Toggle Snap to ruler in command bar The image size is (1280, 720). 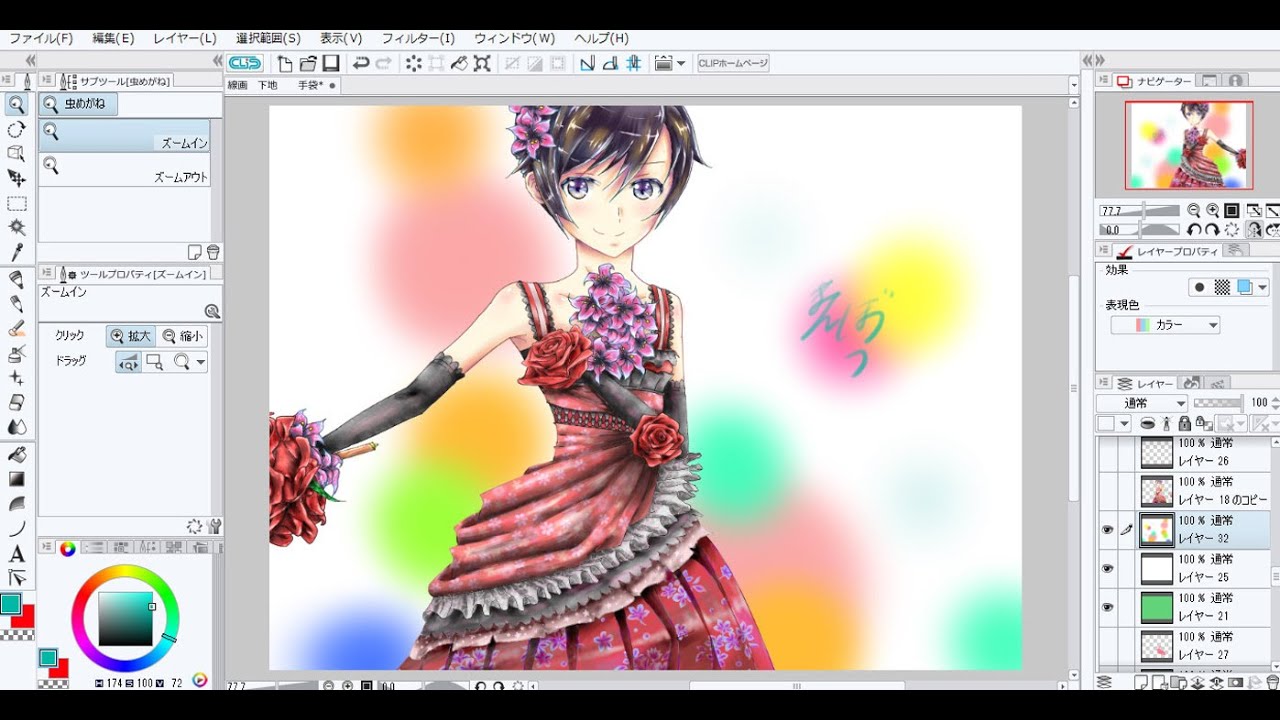tap(587, 63)
